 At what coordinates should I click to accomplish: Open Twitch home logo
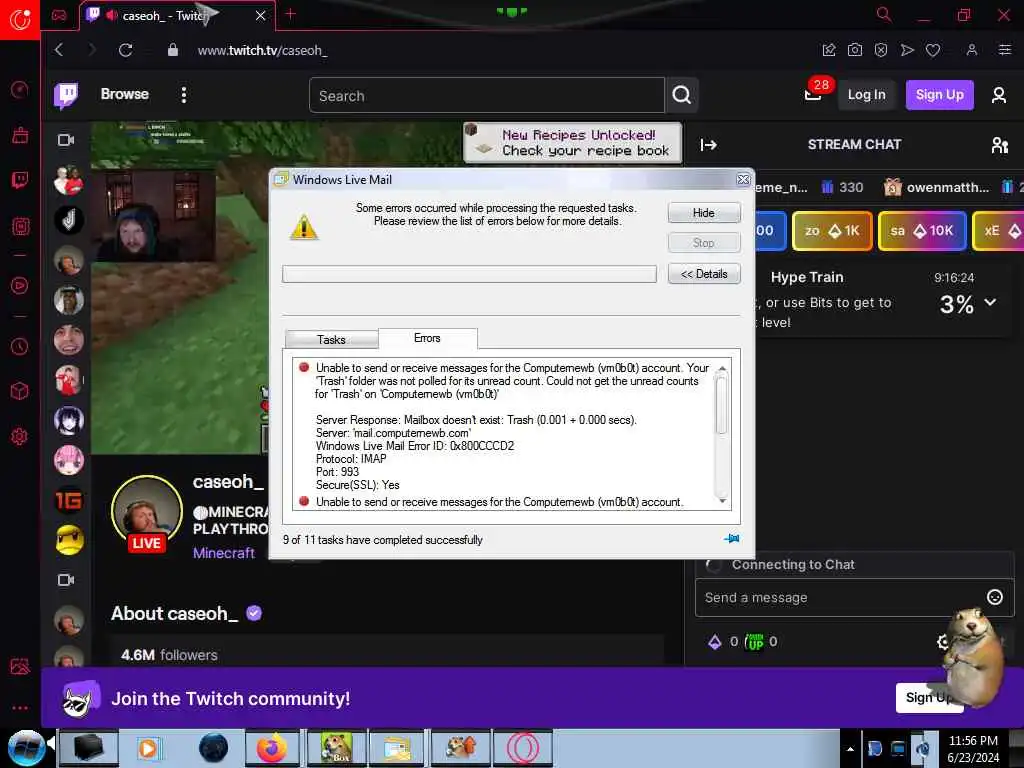tap(66, 95)
